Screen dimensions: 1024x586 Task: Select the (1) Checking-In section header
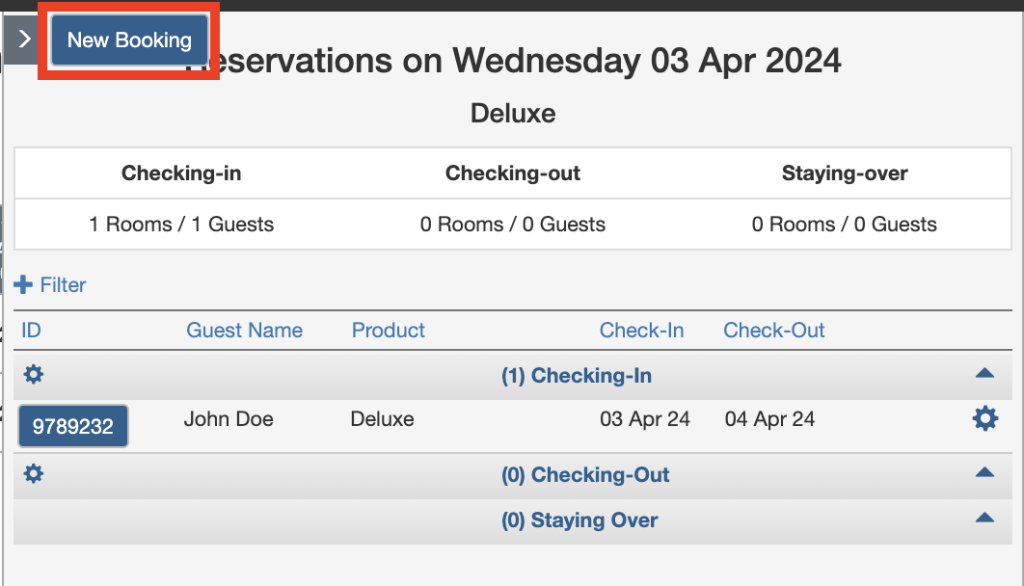pyautogui.click(x=576, y=375)
